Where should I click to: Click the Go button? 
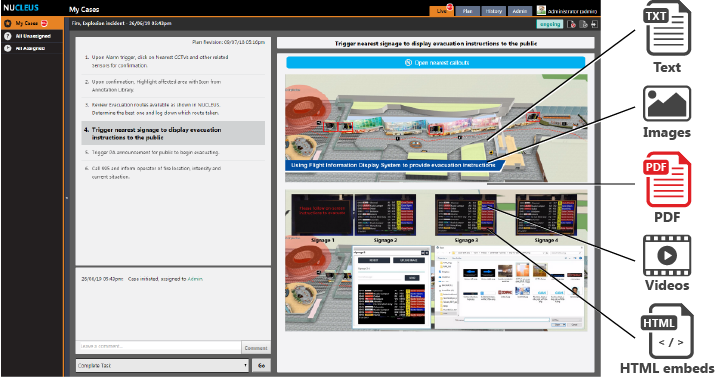pos(261,366)
